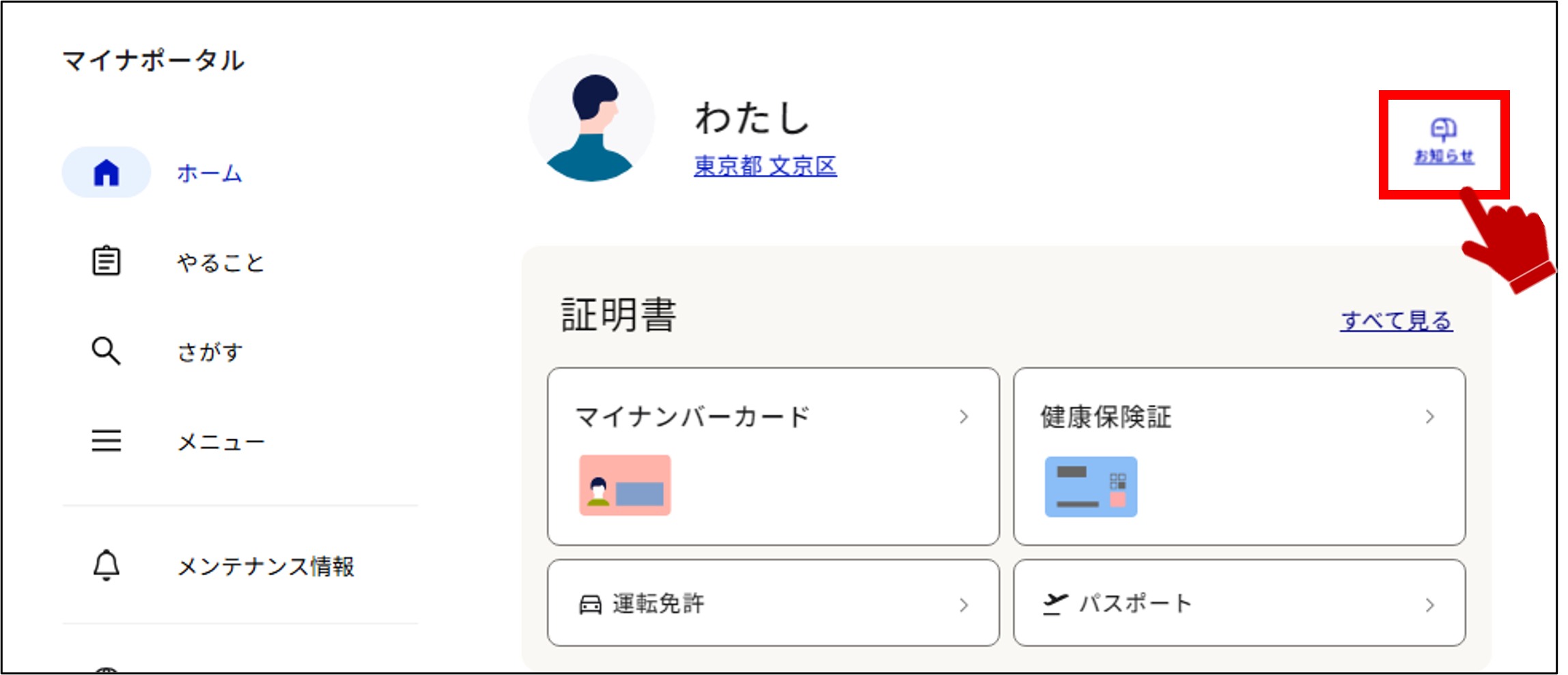Select やること in the sidebar menu
1568x675 pixels.
click(221, 262)
